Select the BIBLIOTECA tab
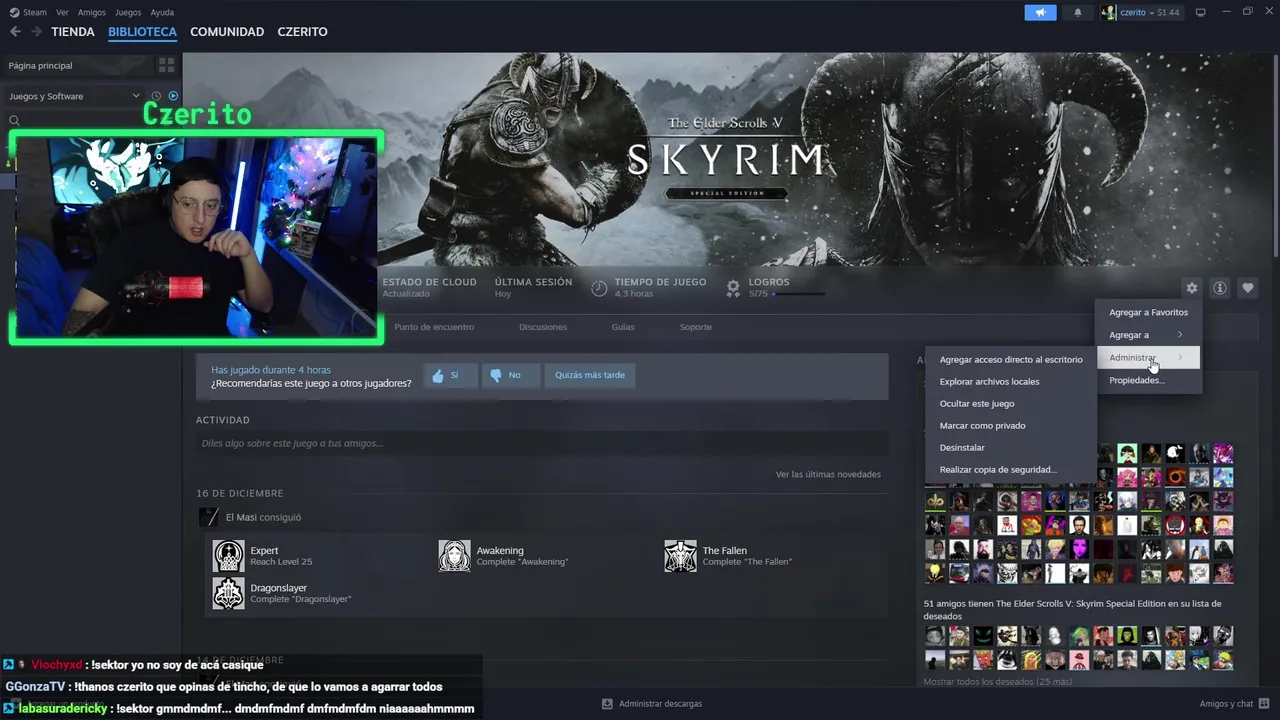This screenshot has width=1280, height=720. click(x=142, y=32)
